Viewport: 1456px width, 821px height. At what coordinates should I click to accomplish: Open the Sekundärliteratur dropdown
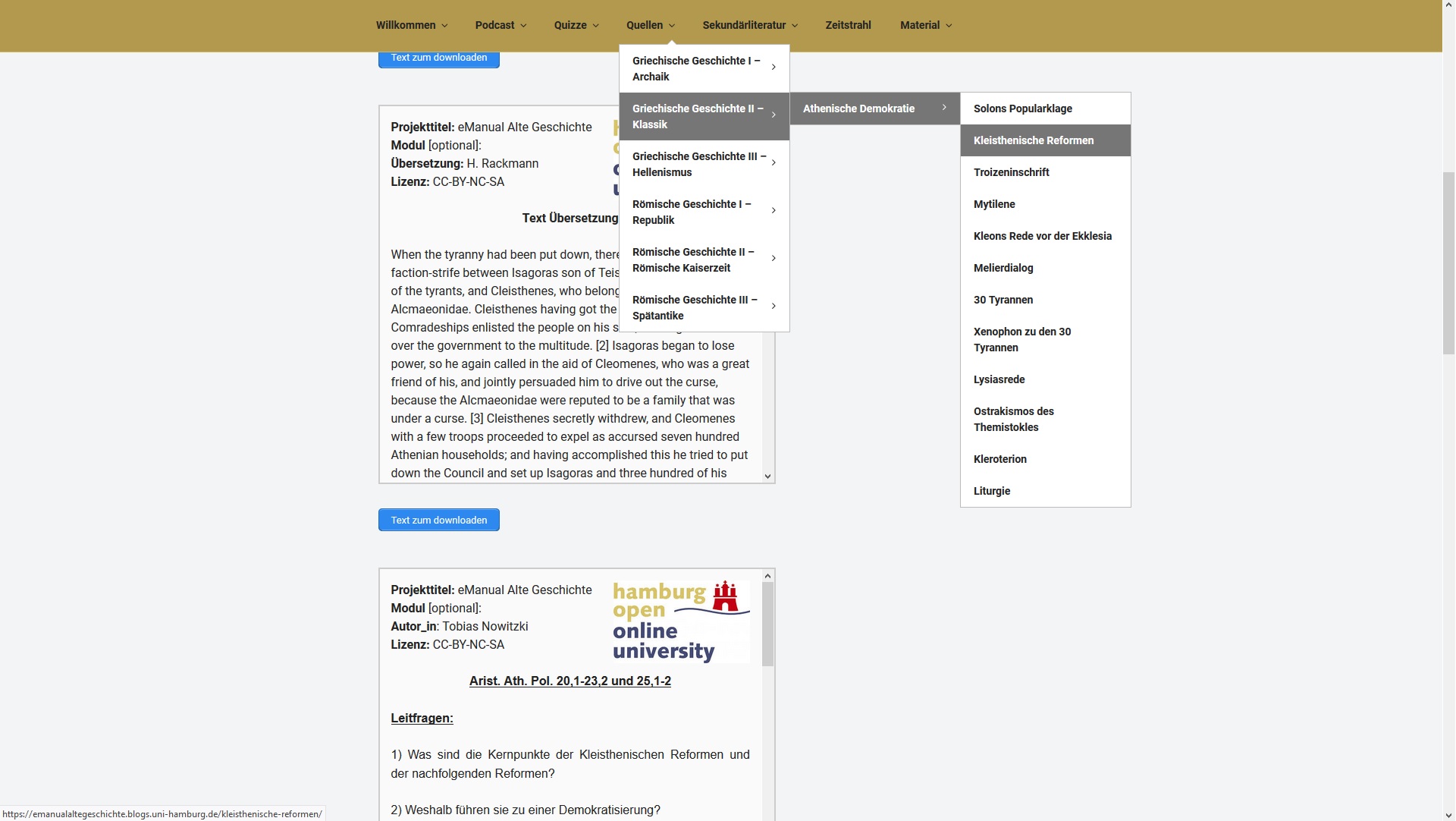pos(748,25)
